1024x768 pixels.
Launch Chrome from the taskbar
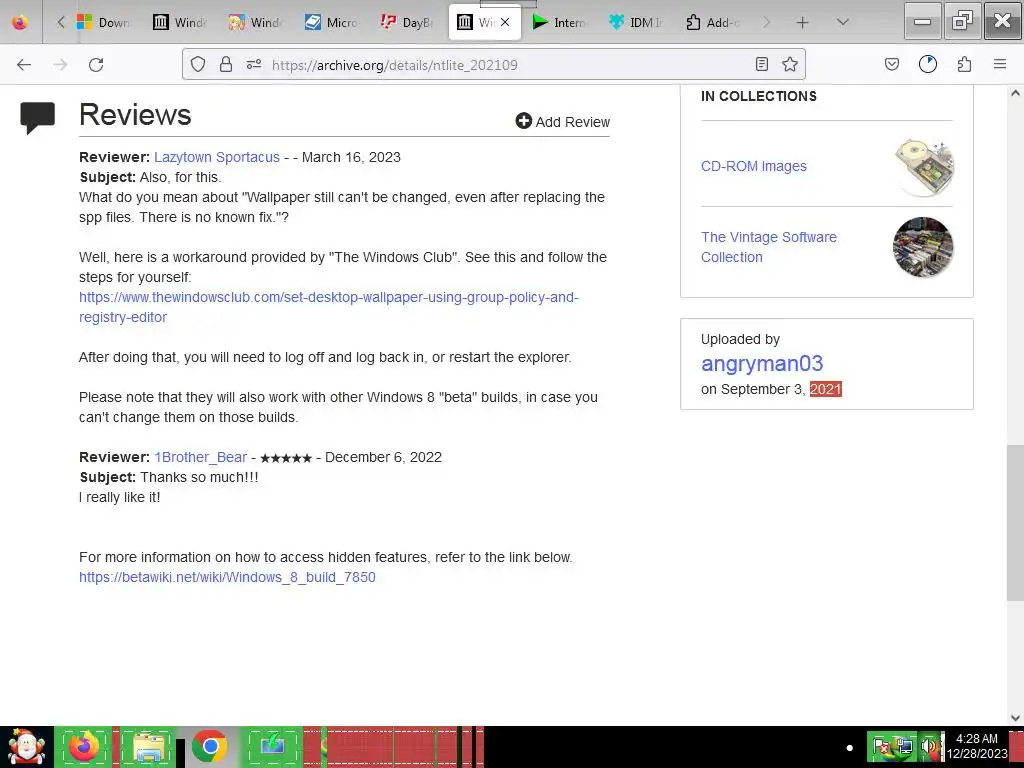(210, 747)
